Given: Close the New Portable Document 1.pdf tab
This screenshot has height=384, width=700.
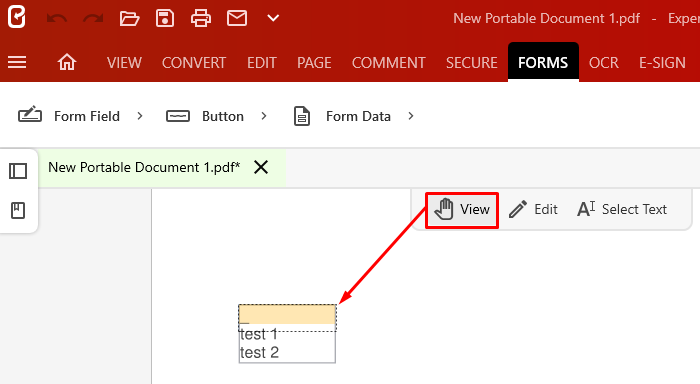Looking at the screenshot, I should click(261, 167).
